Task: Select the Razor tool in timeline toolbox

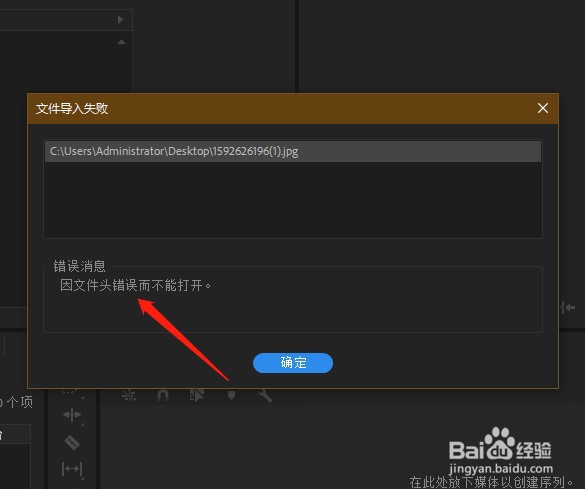Action: (72, 442)
